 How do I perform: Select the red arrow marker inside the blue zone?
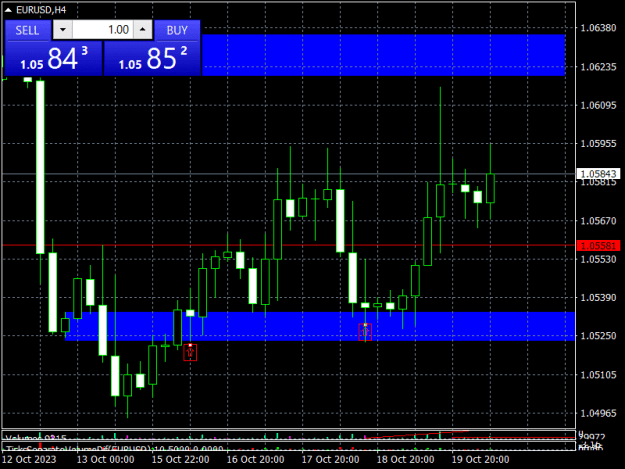(365, 332)
